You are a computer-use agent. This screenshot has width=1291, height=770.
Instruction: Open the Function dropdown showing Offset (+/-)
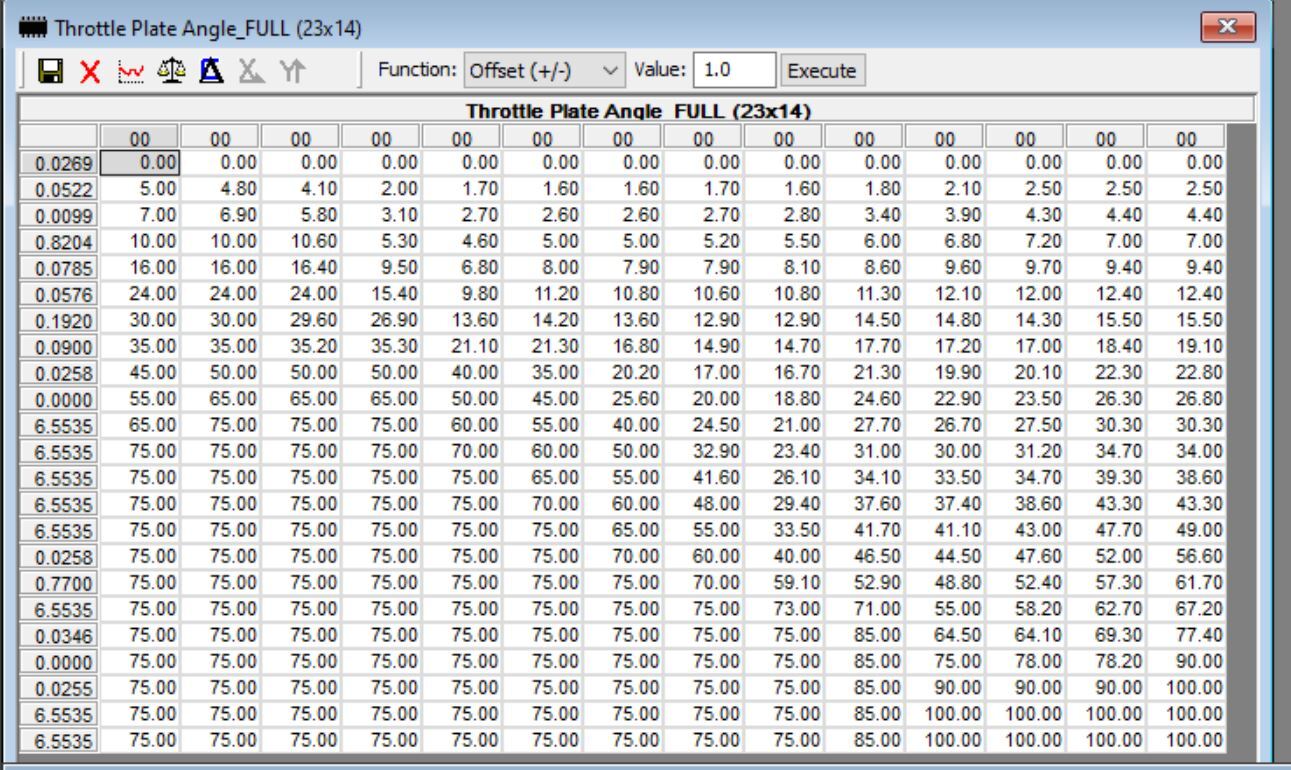pos(544,71)
